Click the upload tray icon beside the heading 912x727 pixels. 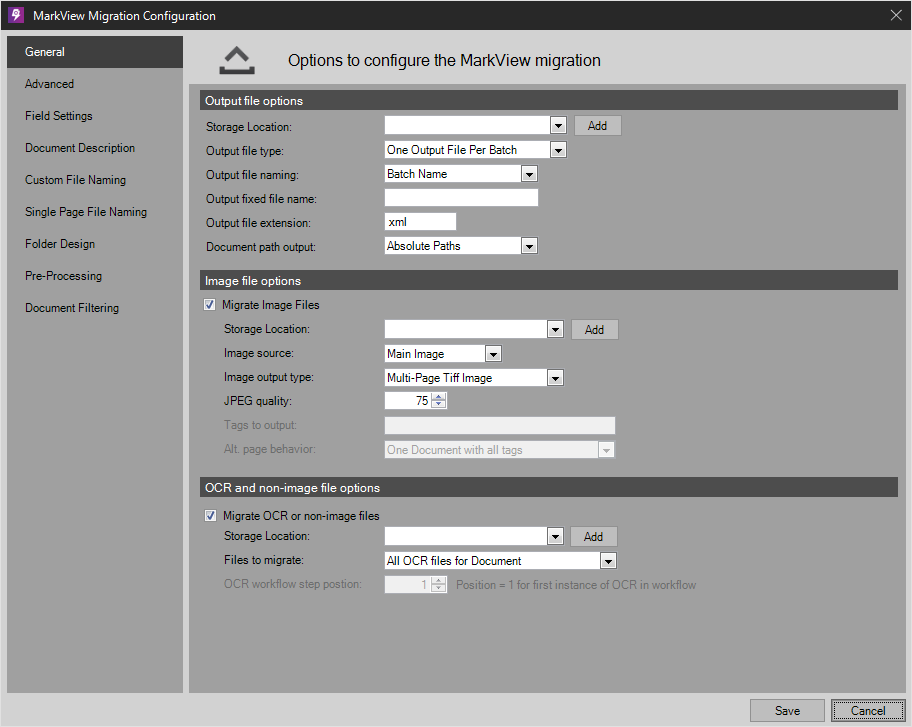click(x=237, y=60)
